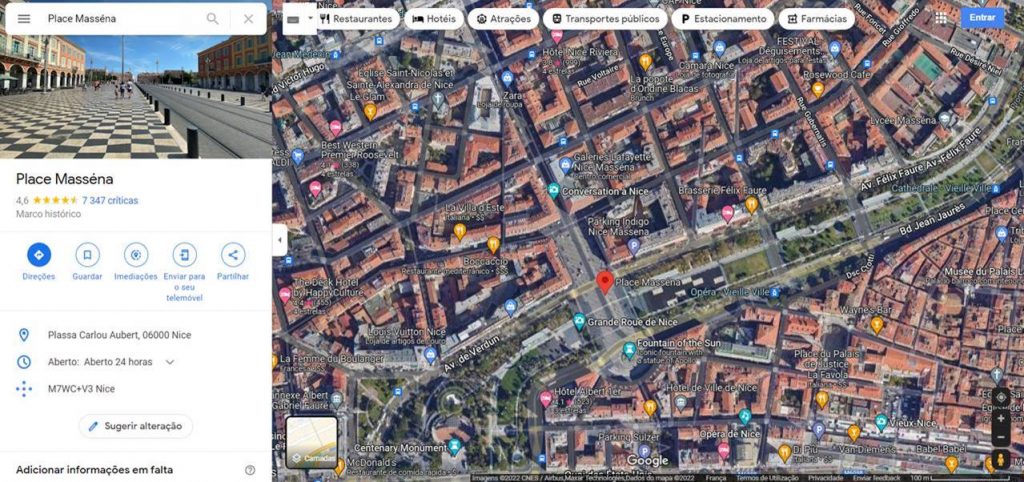This screenshot has height=482, width=1024.
Task: Open the Google apps grid
Action: tap(941, 18)
